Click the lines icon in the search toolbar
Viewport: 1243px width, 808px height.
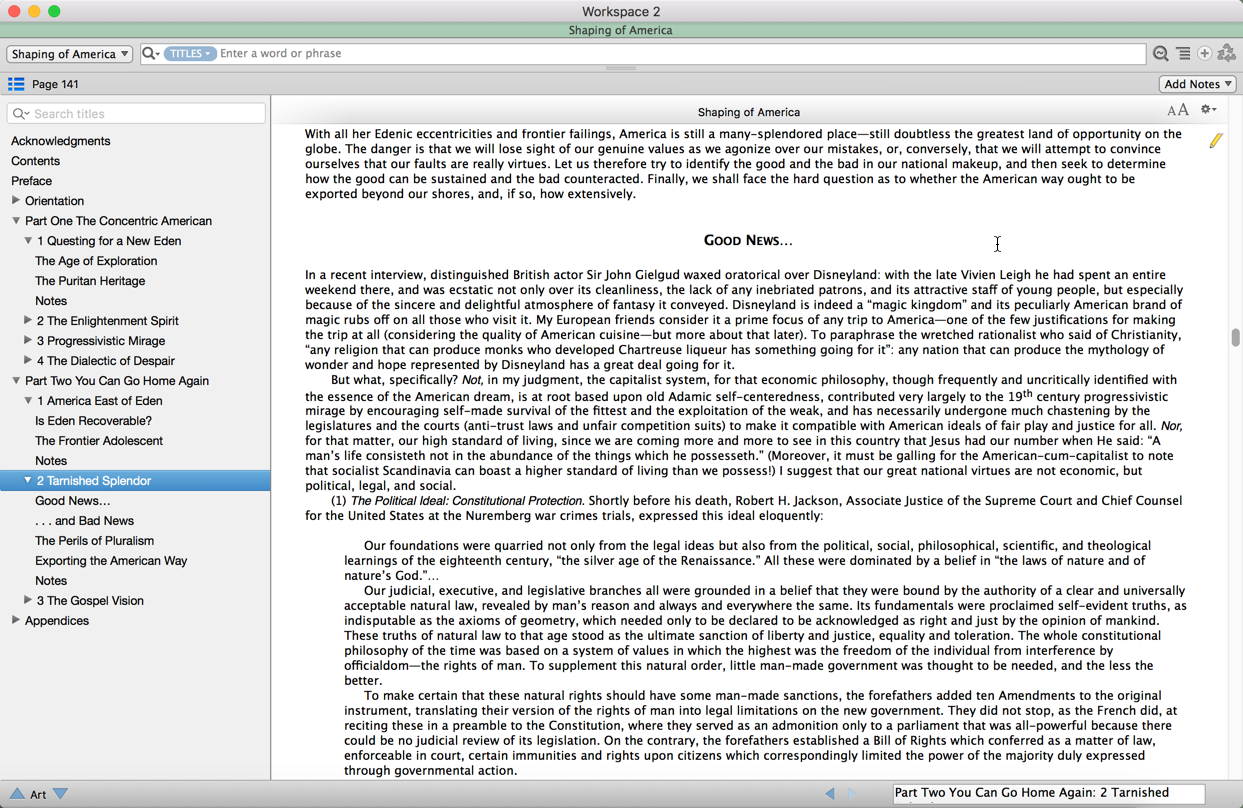pos(1183,54)
